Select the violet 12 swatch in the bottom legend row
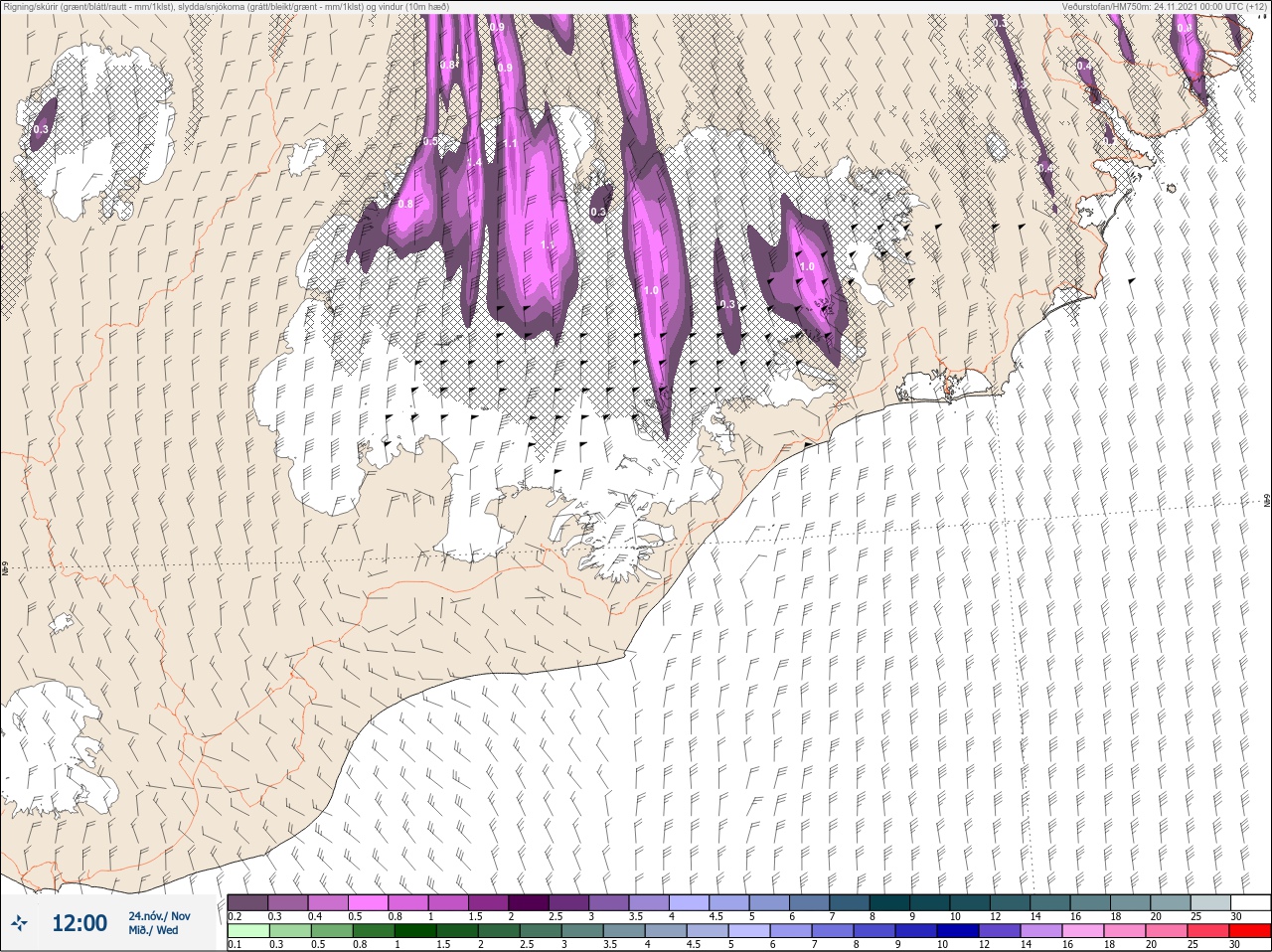1272x952 pixels. [999, 931]
